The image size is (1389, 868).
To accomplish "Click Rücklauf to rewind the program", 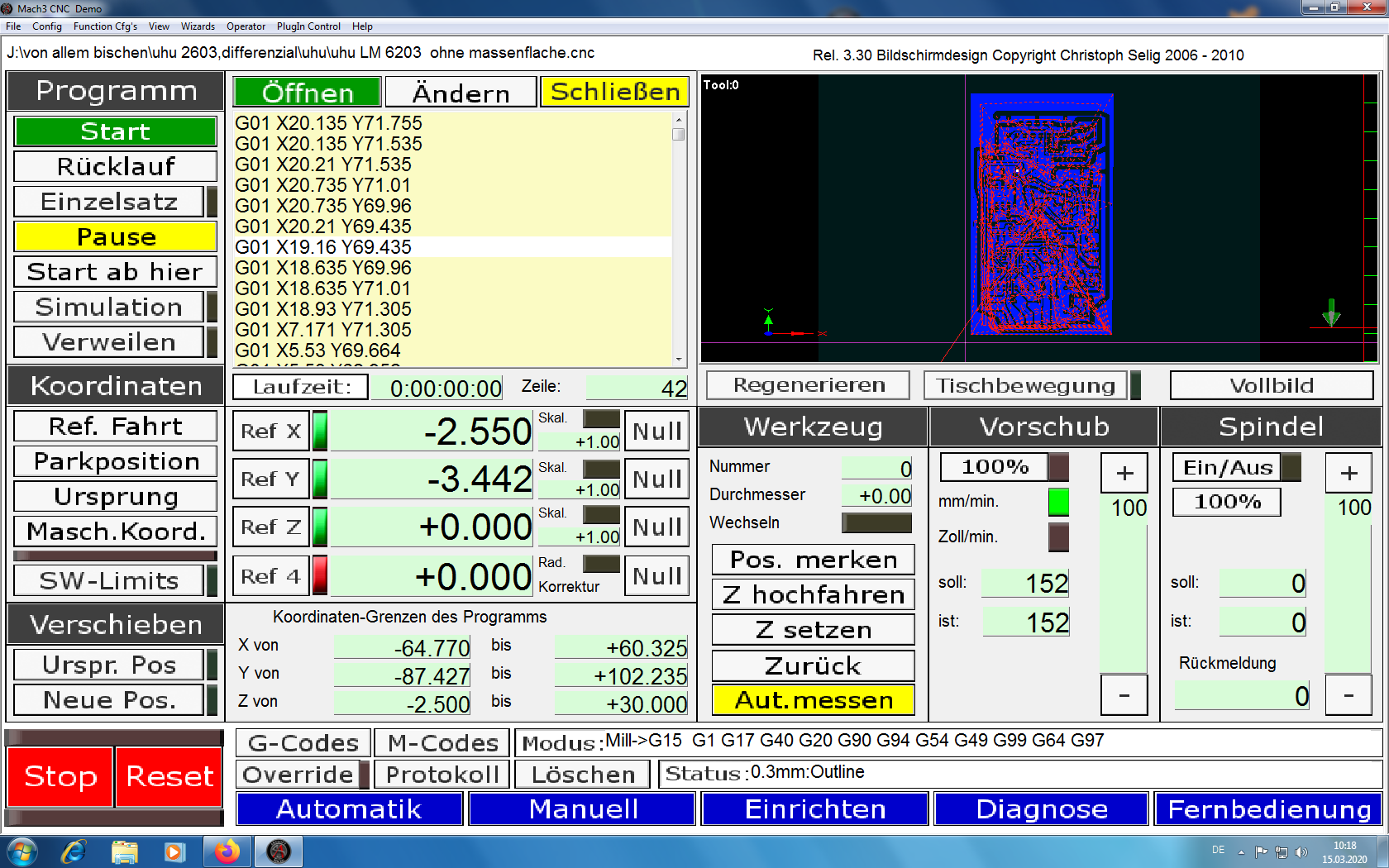I will point(116,166).
